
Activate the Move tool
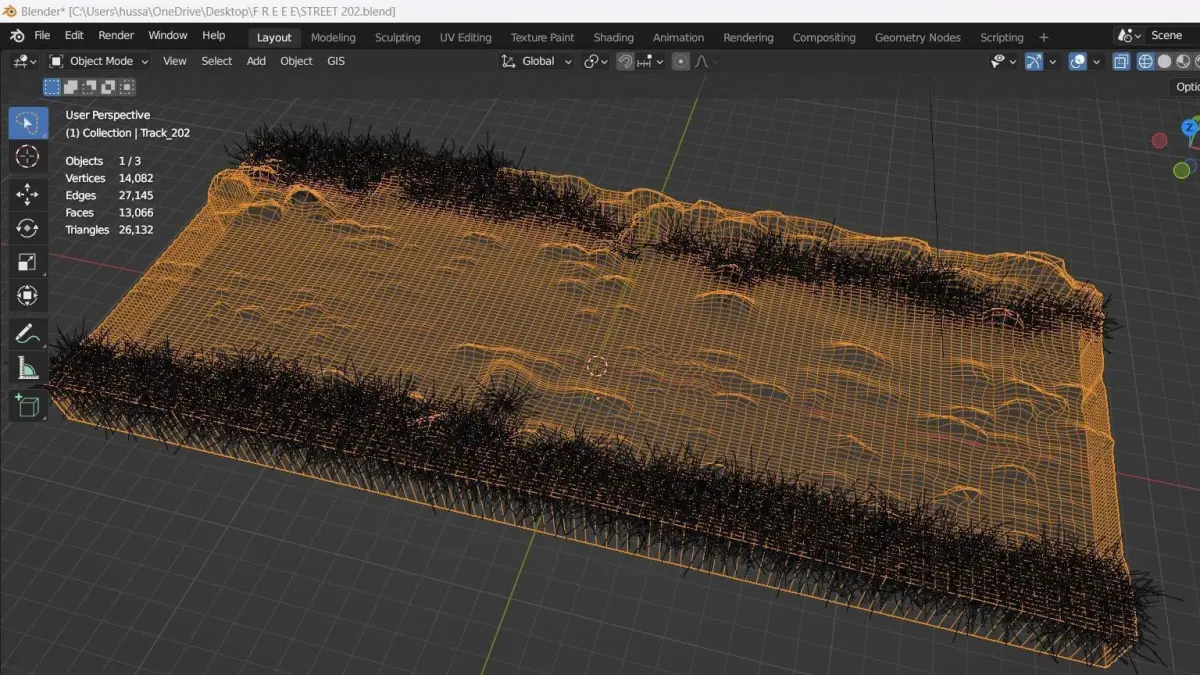click(27, 193)
